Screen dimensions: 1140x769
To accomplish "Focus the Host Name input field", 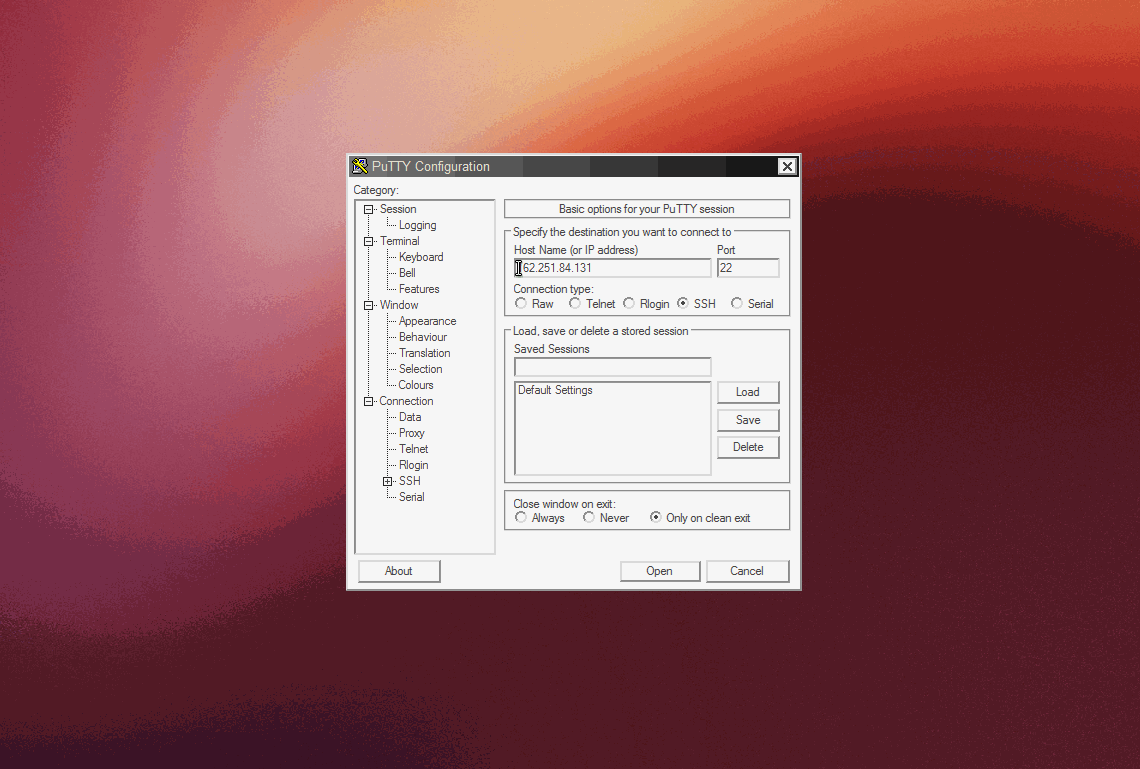I will 612,267.
